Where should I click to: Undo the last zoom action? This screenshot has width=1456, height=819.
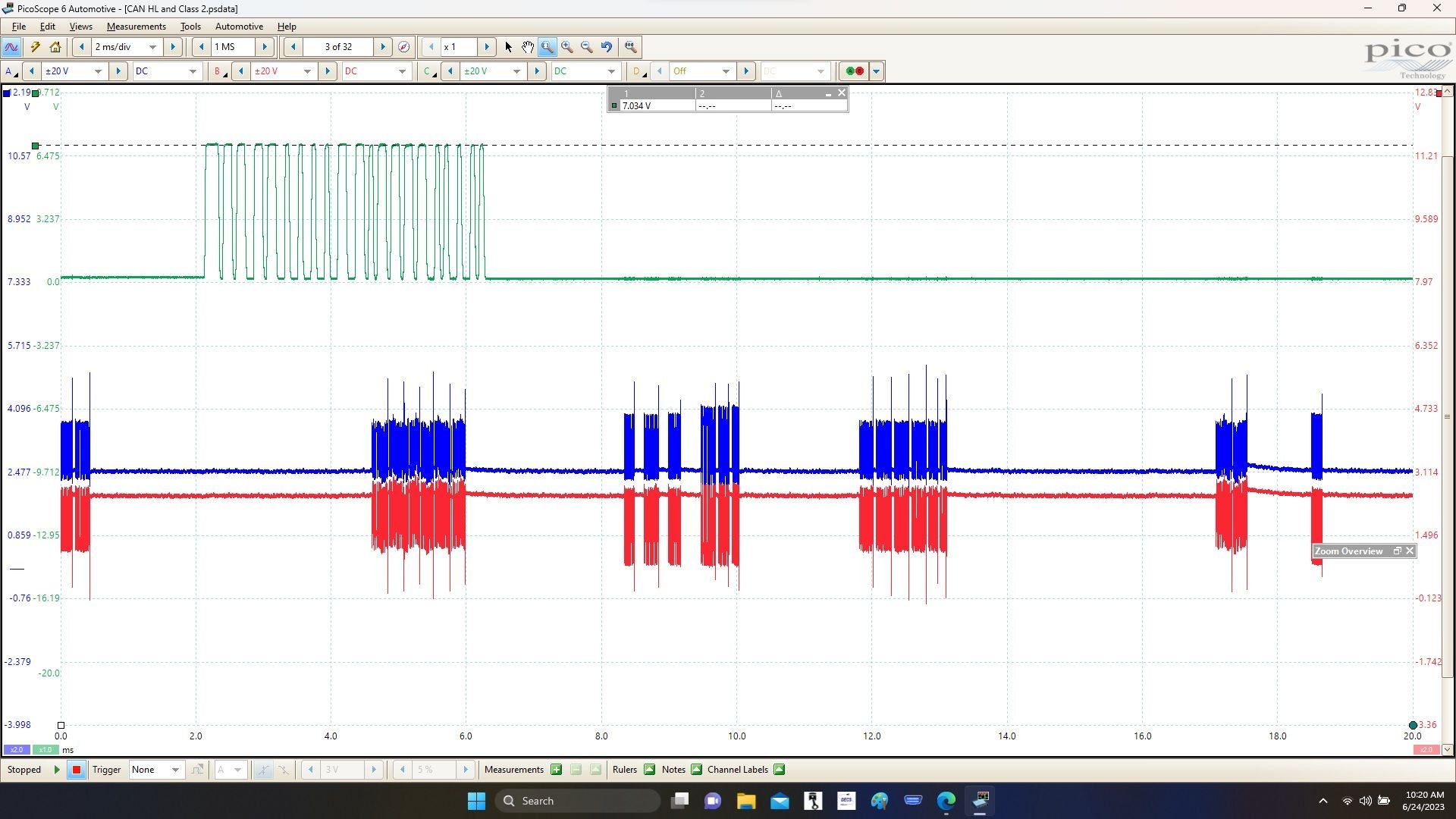point(605,46)
